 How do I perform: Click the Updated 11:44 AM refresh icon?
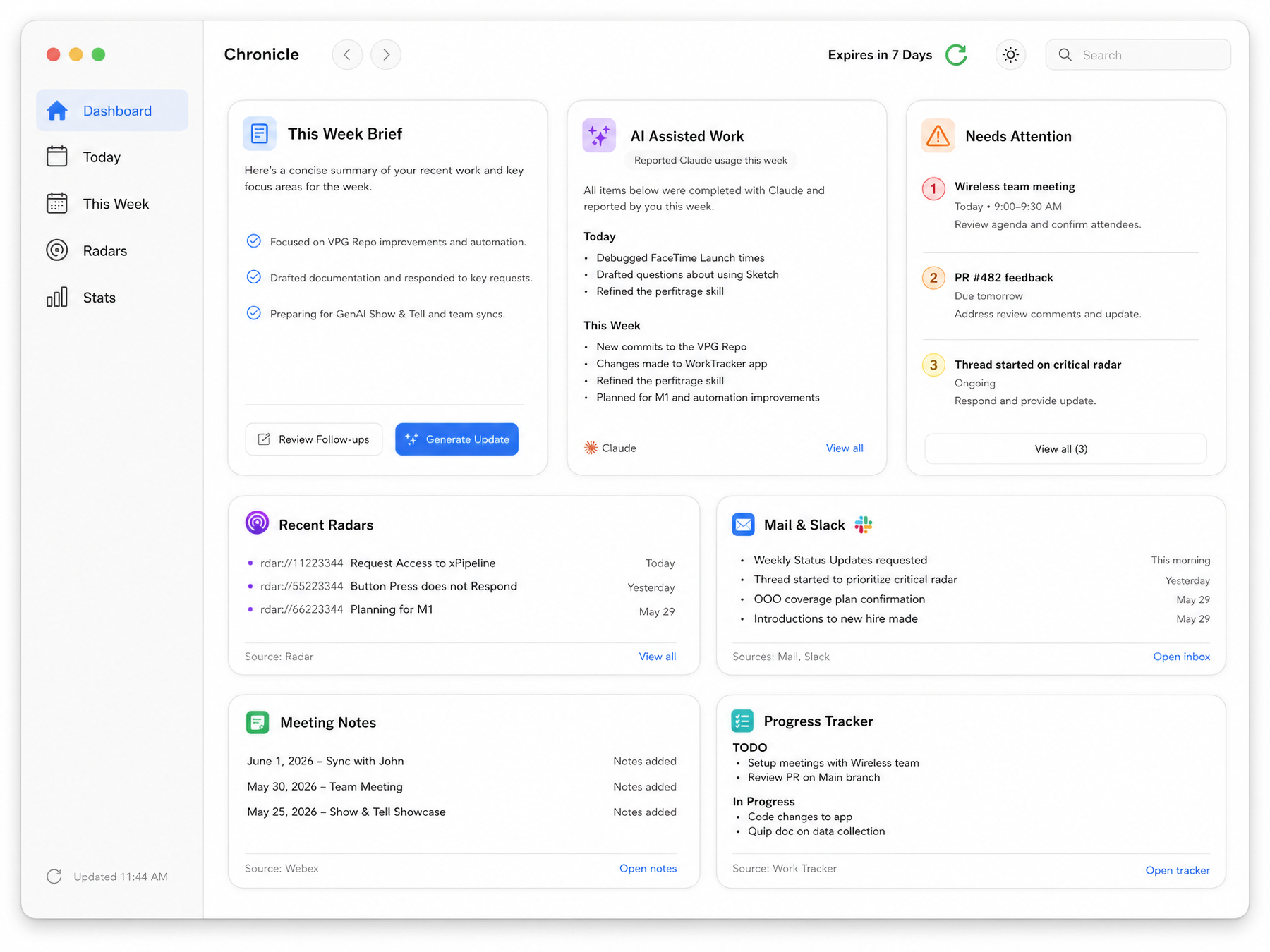pyautogui.click(x=54, y=877)
